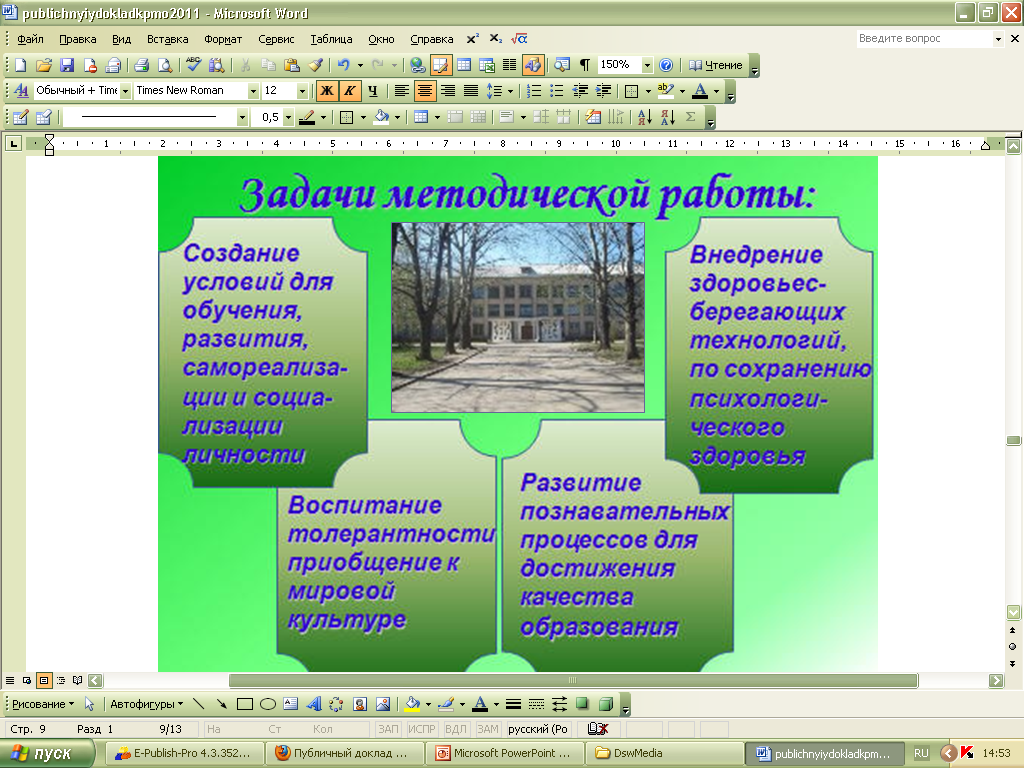
Task: Justify the paragraph text
Action: (471, 91)
